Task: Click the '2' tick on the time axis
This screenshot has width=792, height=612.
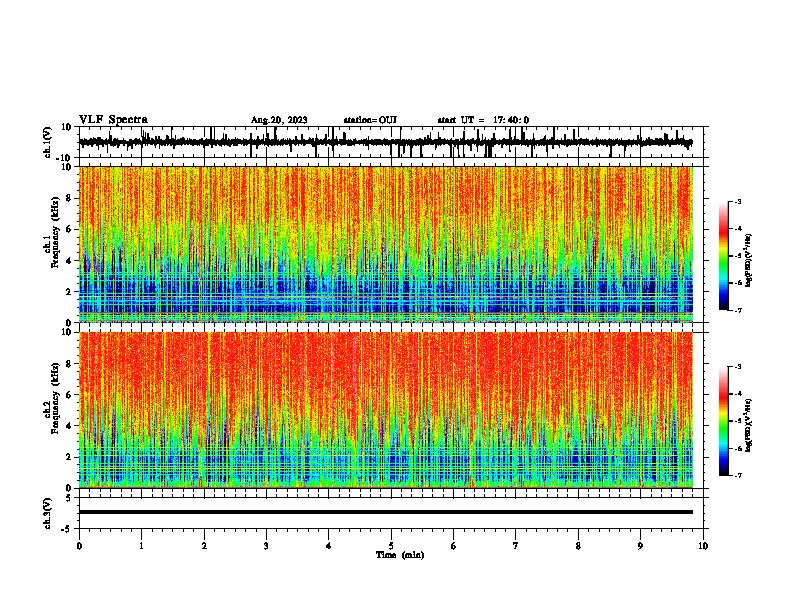Action: click(x=204, y=546)
